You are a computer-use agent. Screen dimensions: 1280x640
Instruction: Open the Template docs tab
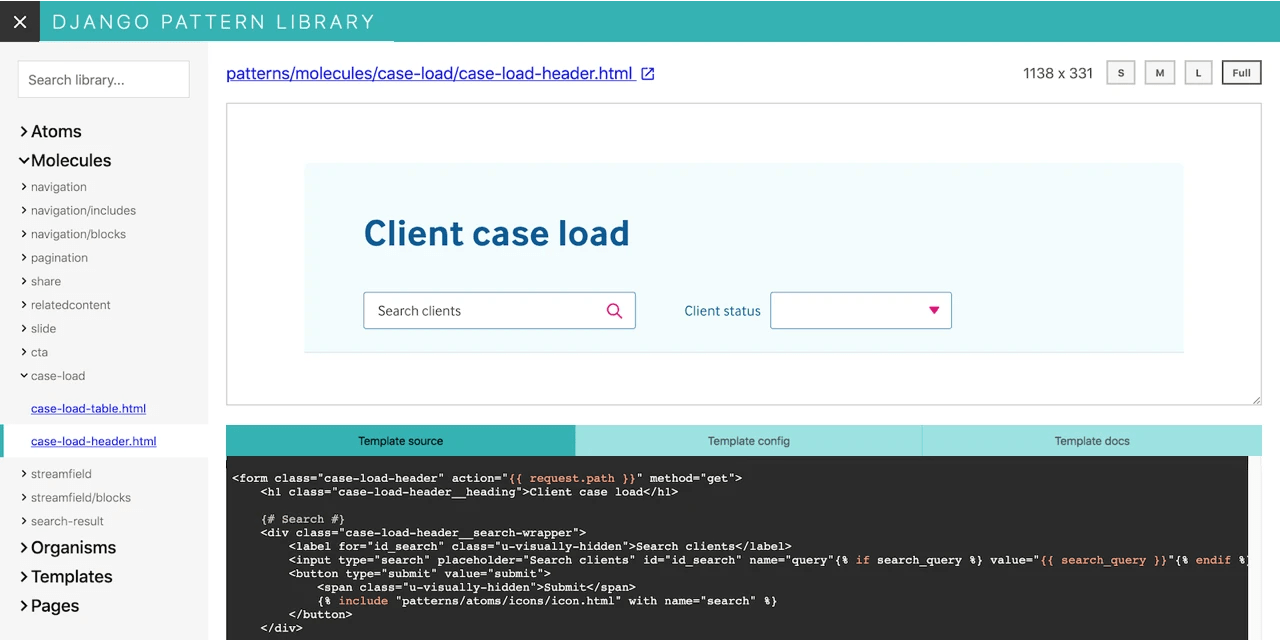click(1091, 441)
